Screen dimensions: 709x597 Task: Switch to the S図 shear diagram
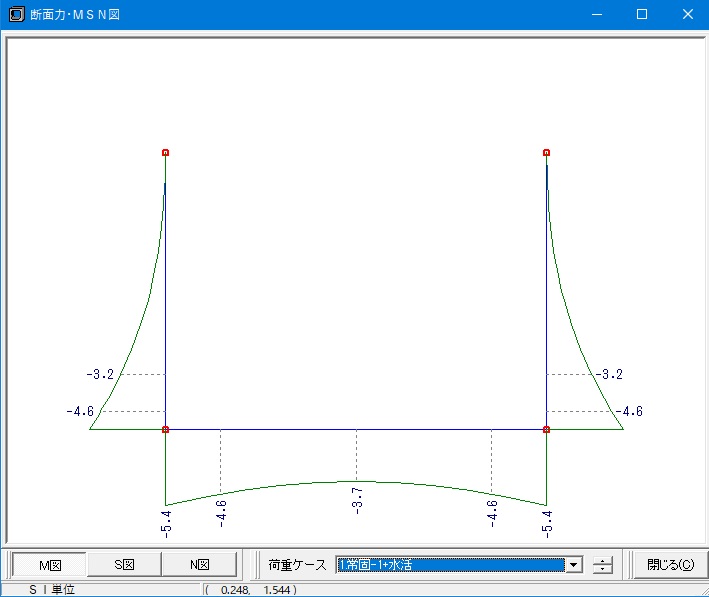point(124,564)
